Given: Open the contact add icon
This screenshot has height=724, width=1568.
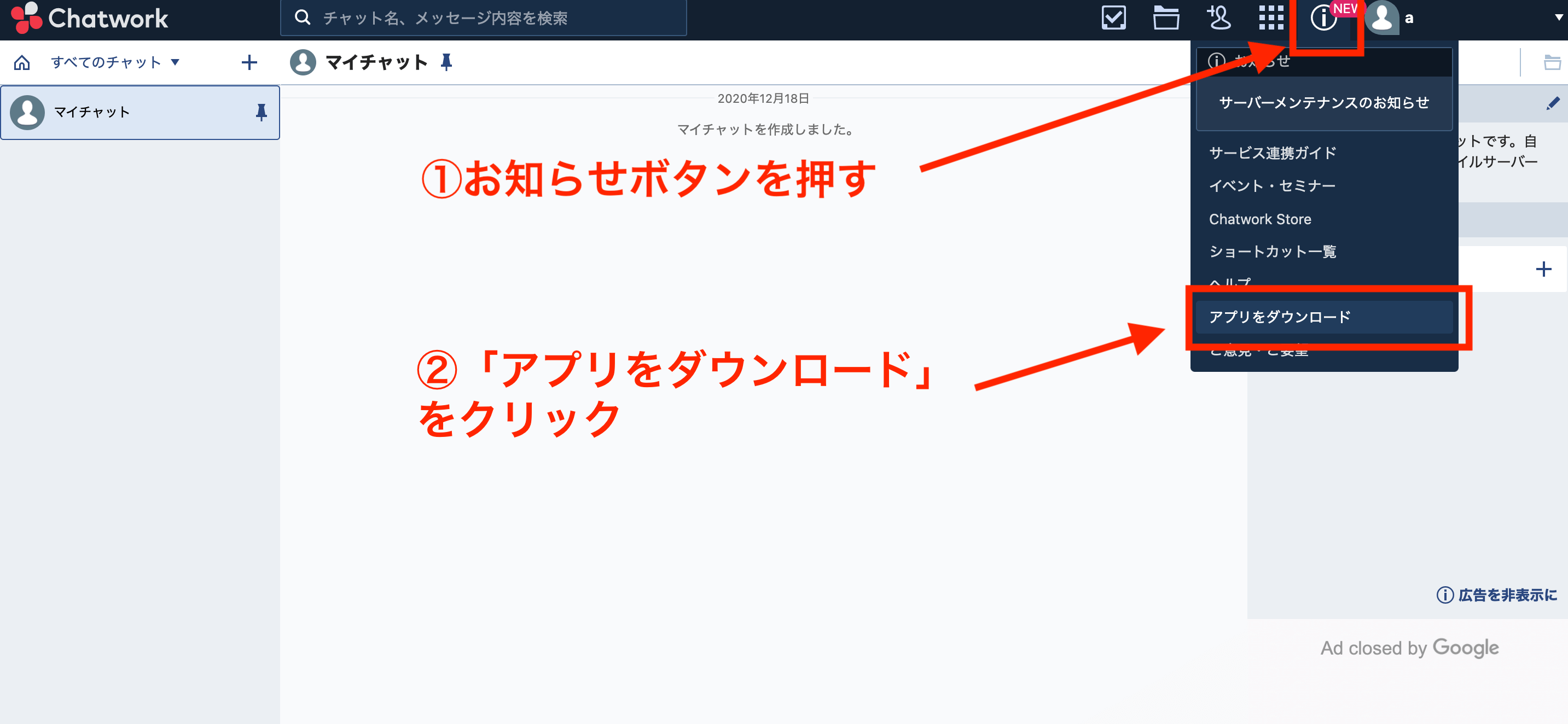Looking at the screenshot, I should 1218,17.
